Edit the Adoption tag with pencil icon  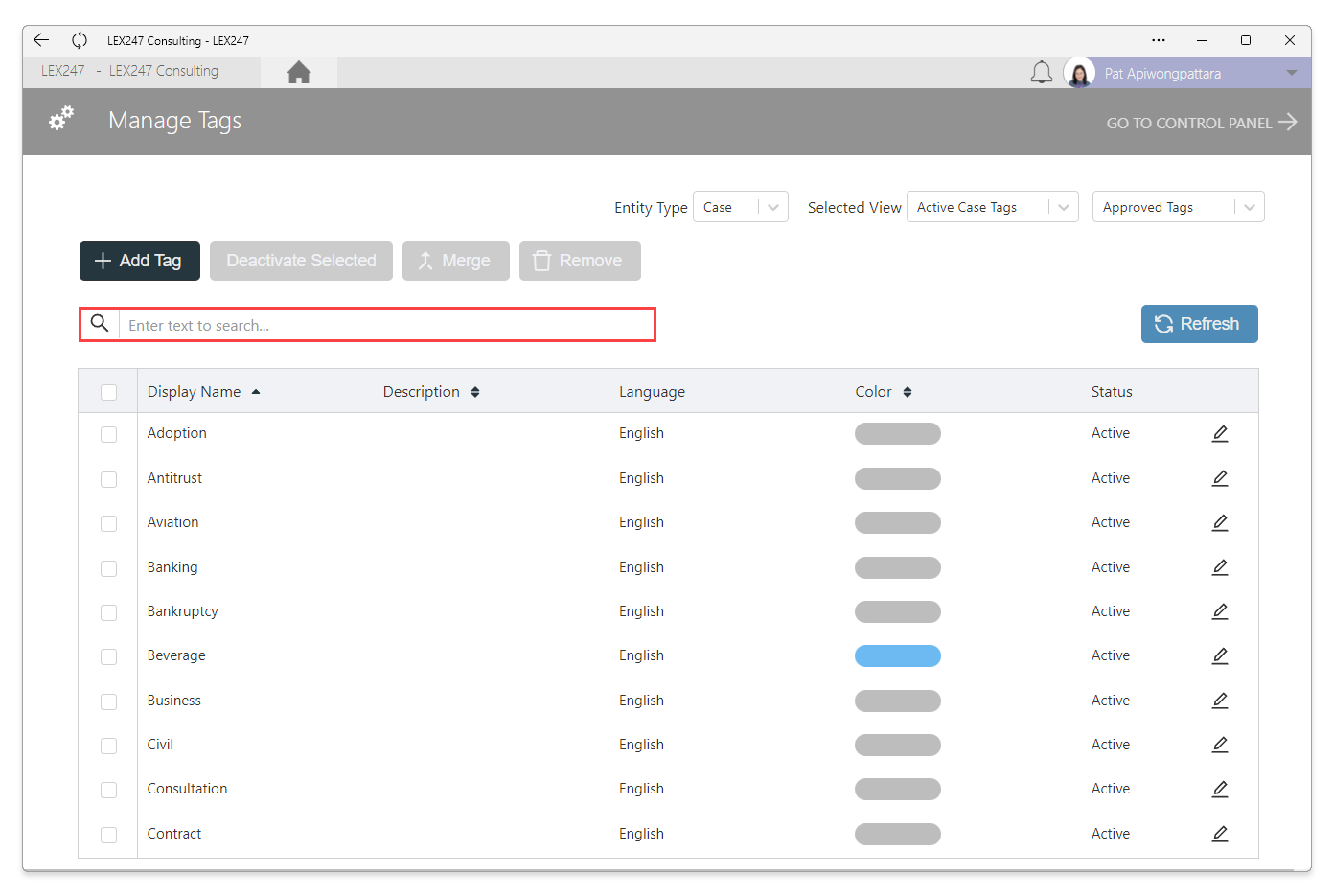[x=1220, y=433]
